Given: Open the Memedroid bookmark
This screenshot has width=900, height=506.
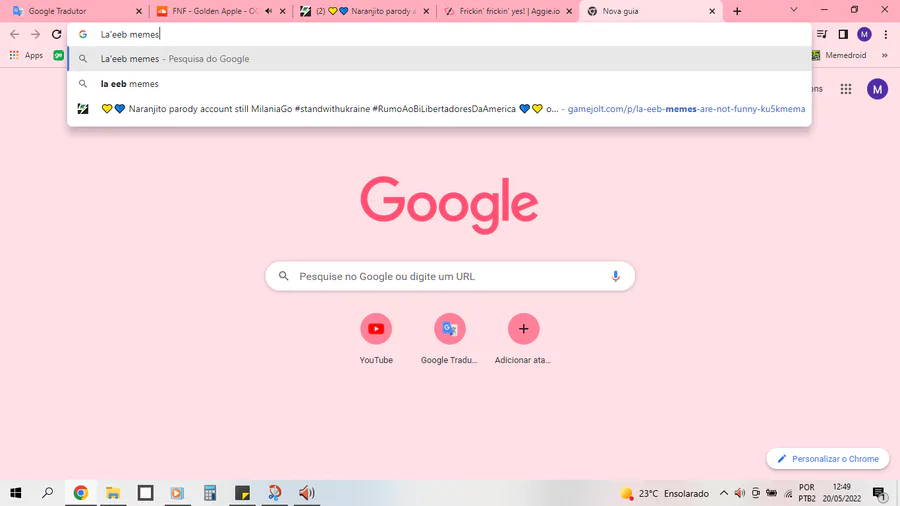Looking at the screenshot, I should (x=840, y=55).
